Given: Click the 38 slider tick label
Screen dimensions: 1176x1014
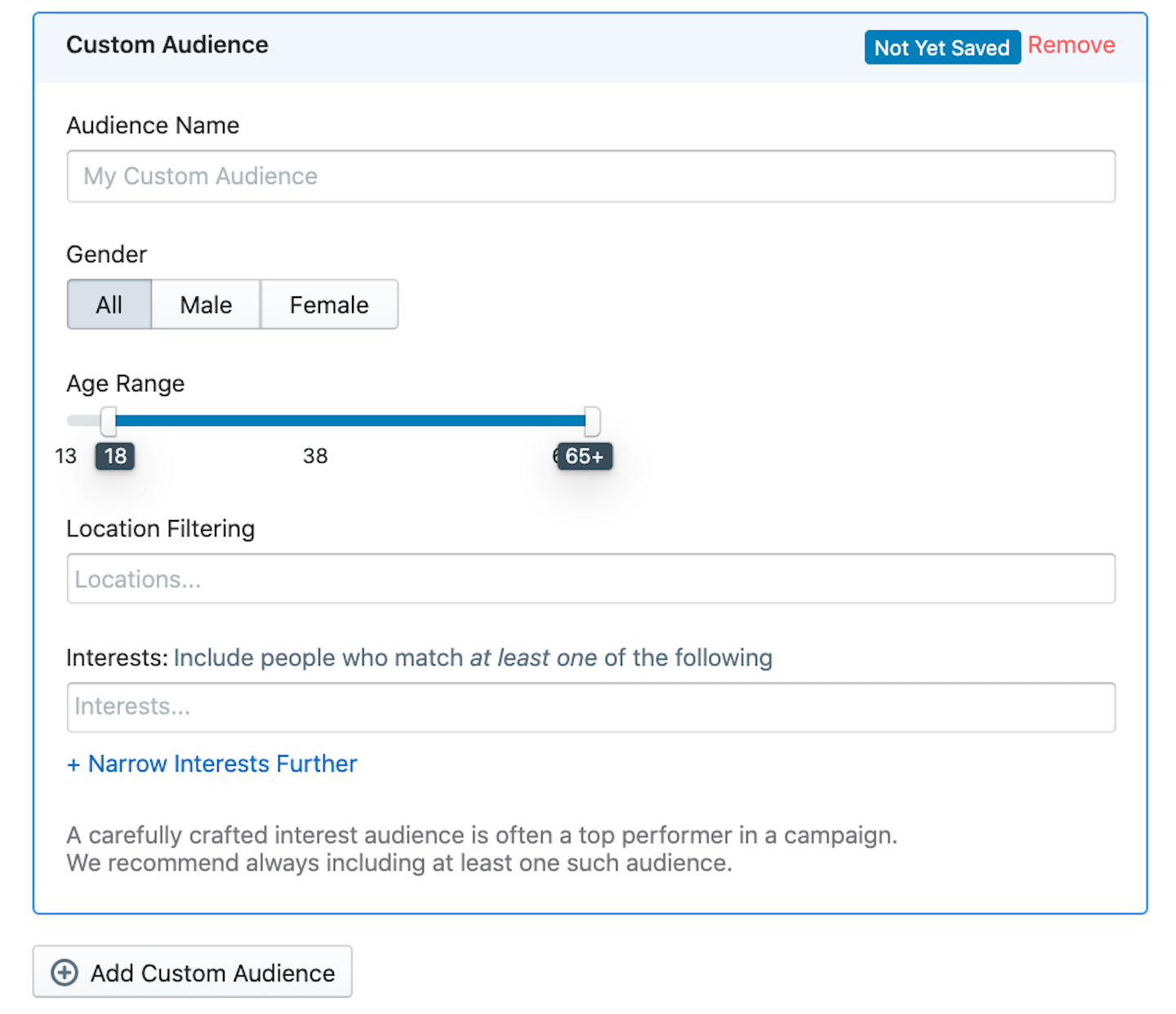Looking at the screenshot, I should pos(315,456).
